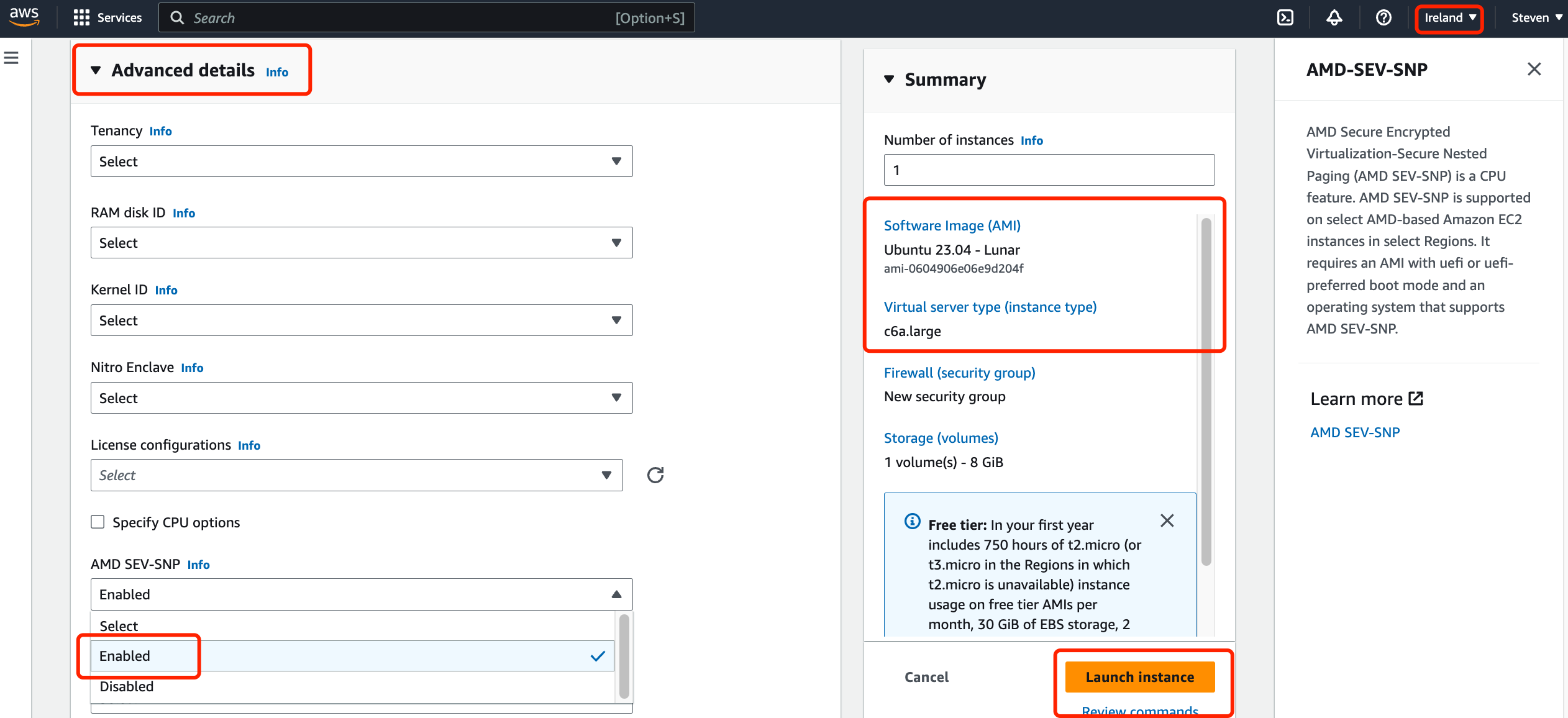
Task: Open the Learn more external link icon
Action: coord(1416,398)
